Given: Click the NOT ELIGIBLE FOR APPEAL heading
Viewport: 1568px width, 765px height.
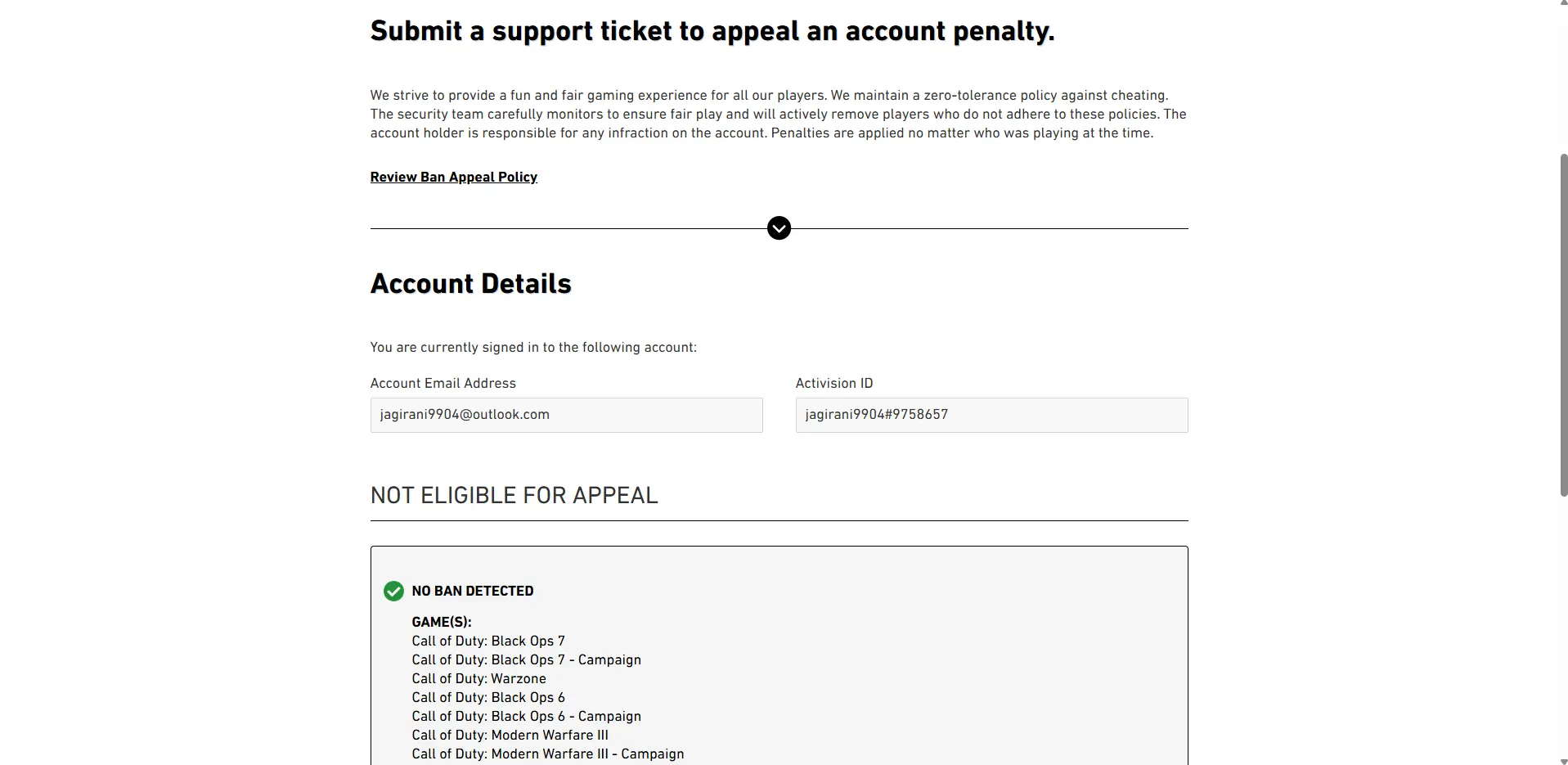Looking at the screenshot, I should 514,496.
